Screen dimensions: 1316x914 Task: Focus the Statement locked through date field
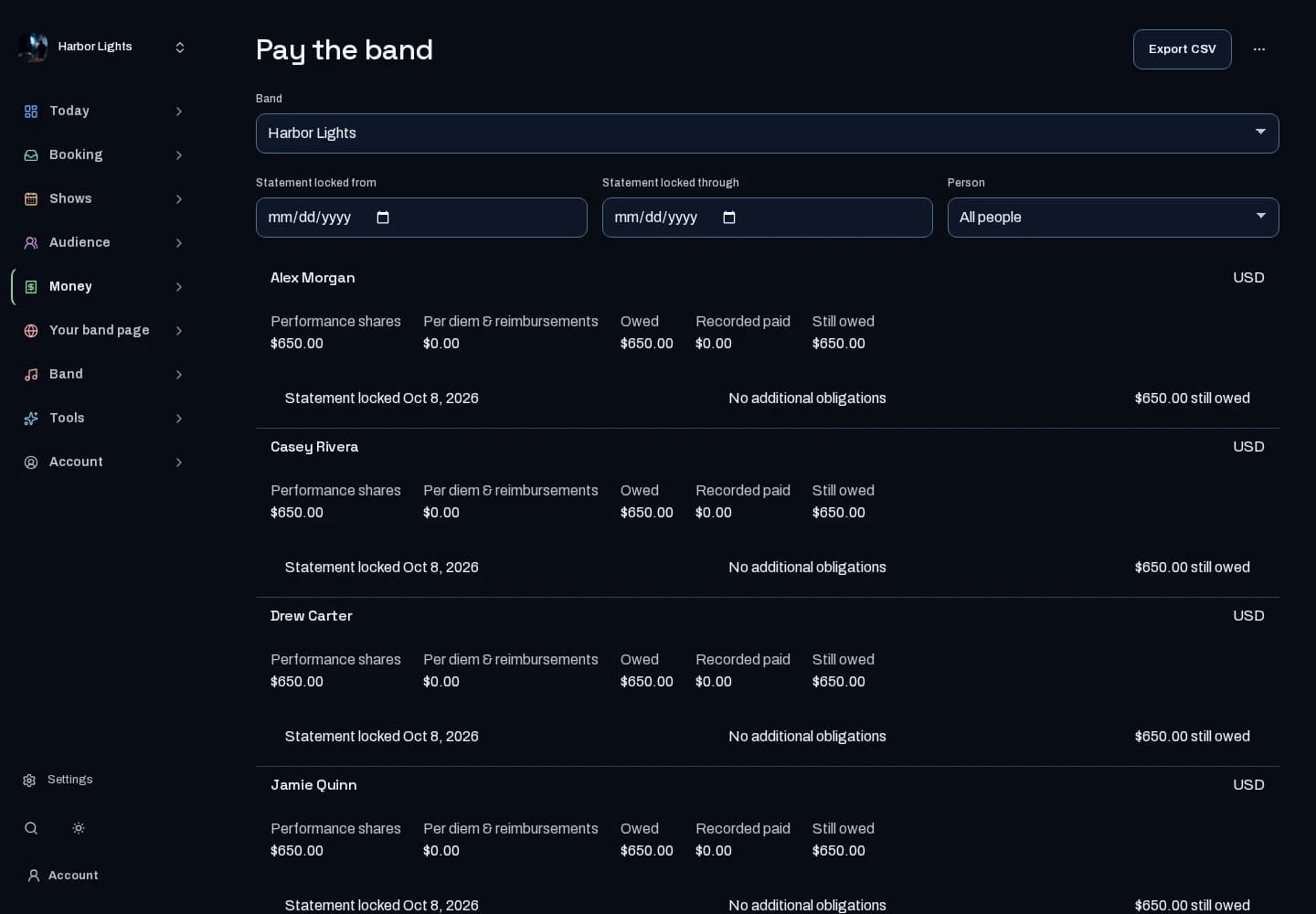(x=768, y=218)
